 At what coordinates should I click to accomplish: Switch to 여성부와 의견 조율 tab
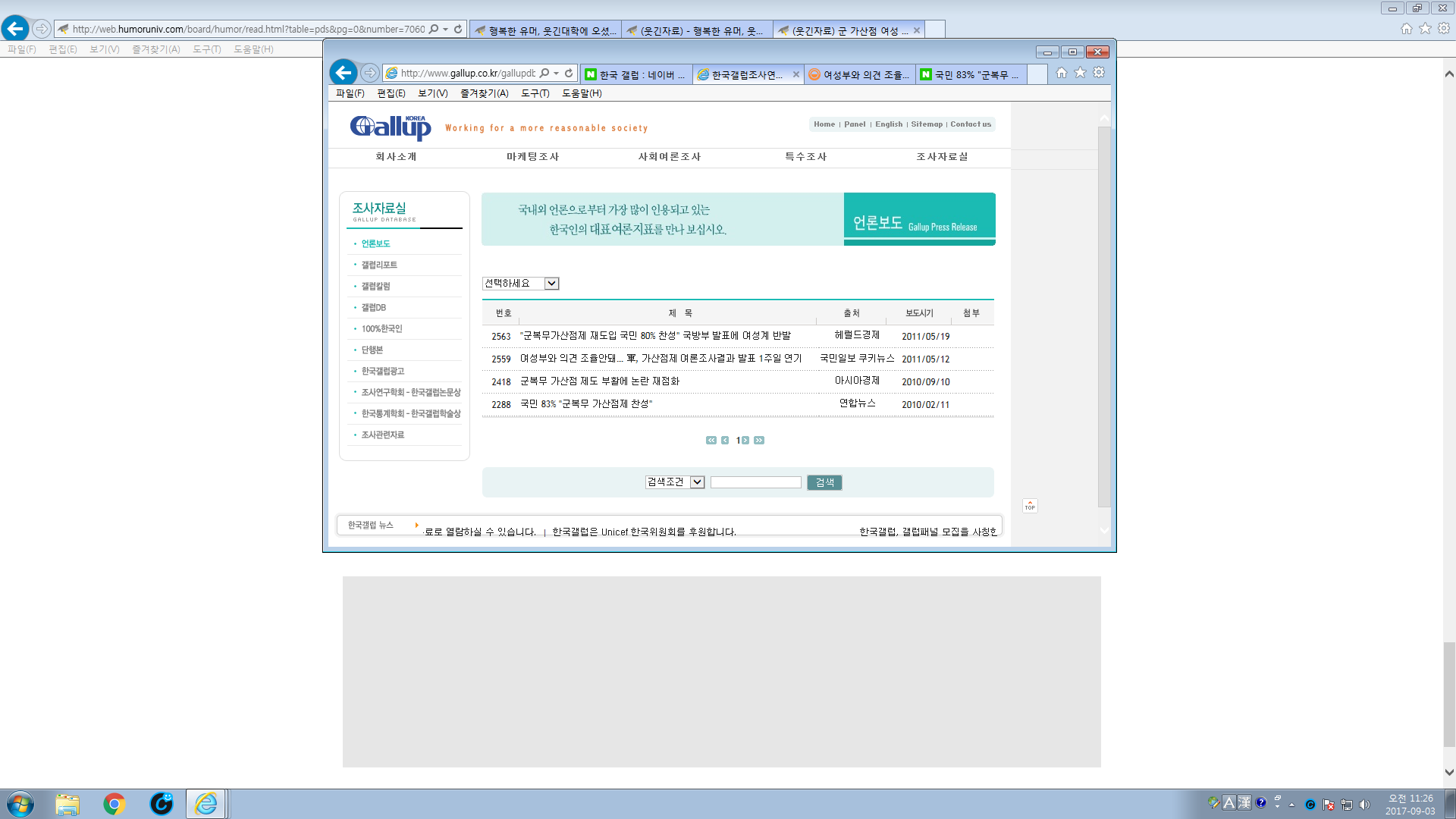859,74
